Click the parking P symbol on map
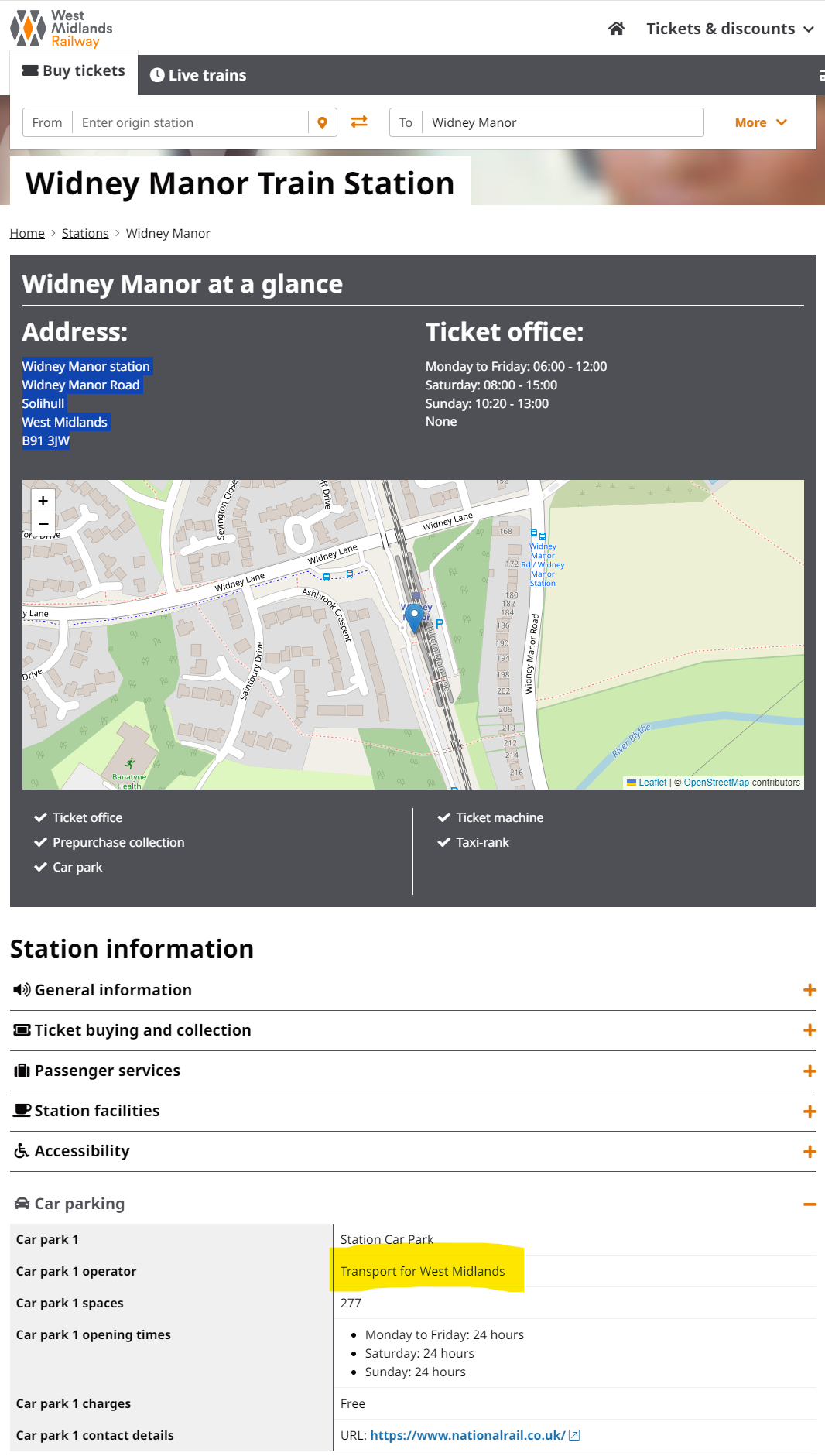The image size is (825, 1456). tap(440, 624)
